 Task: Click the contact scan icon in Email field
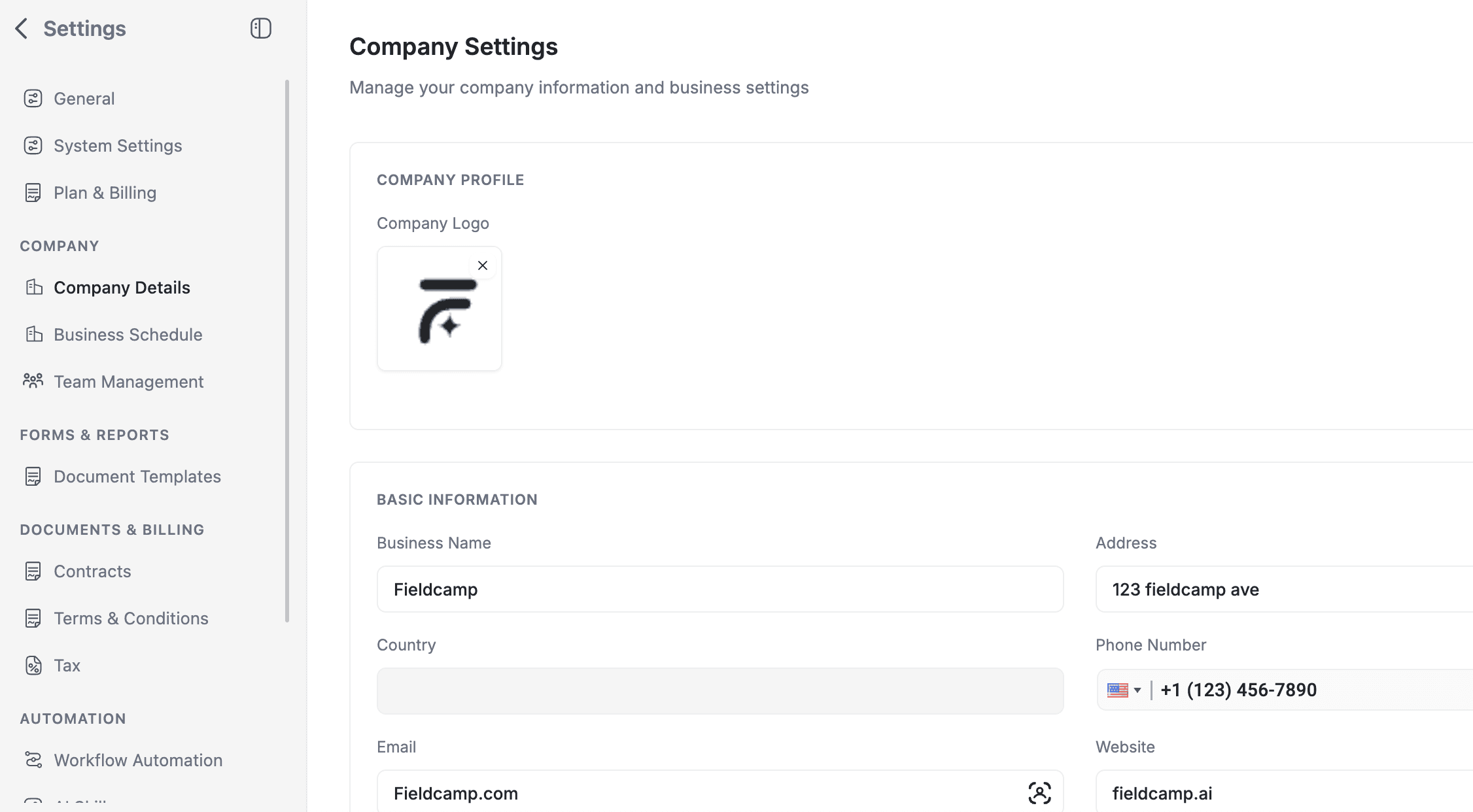point(1039,792)
